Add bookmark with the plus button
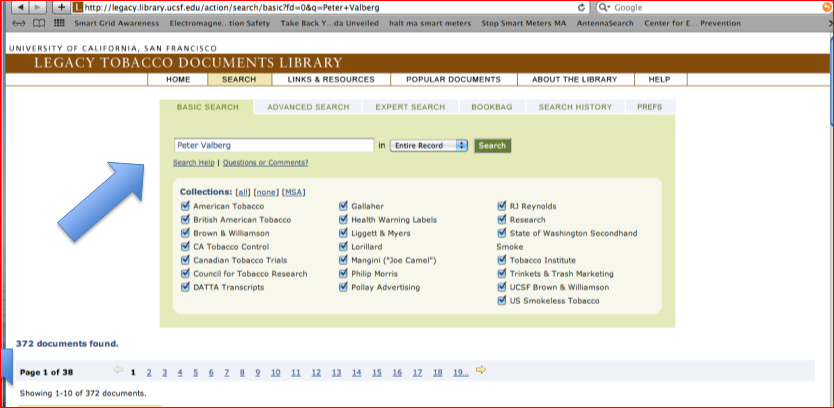 62,7
